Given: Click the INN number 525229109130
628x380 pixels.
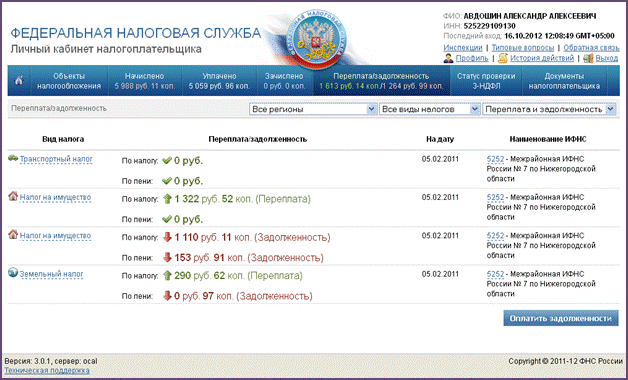Looking at the screenshot, I should pyautogui.click(x=489, y=26).
